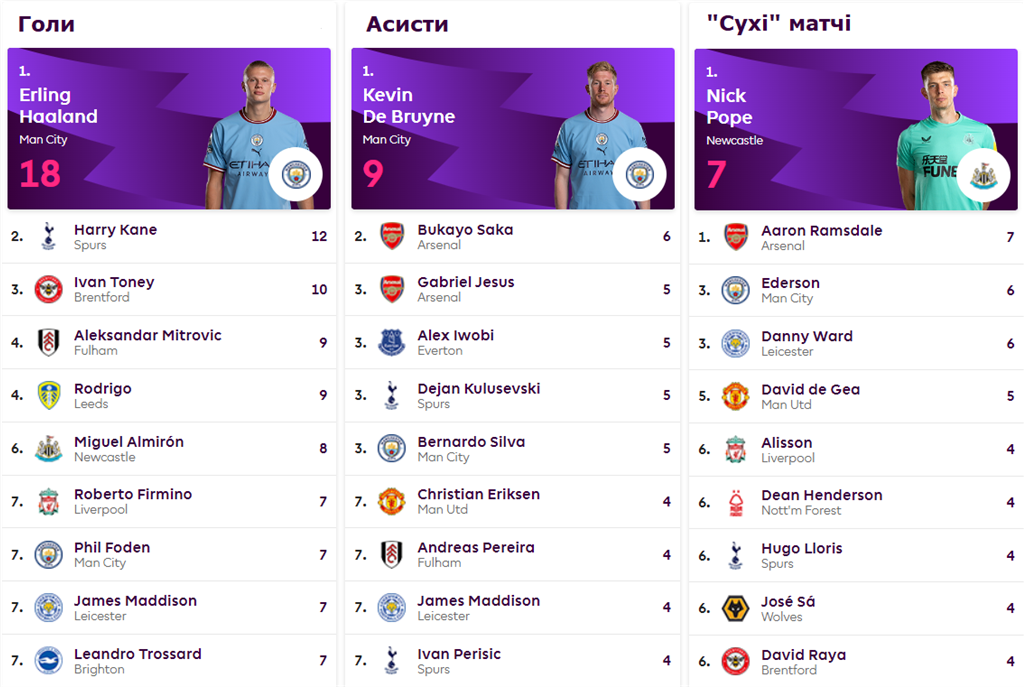Click the Man Utd crest beside David de Gea
The width and height of the screenshot is (1024, 687).
click(x=736, y=396)
